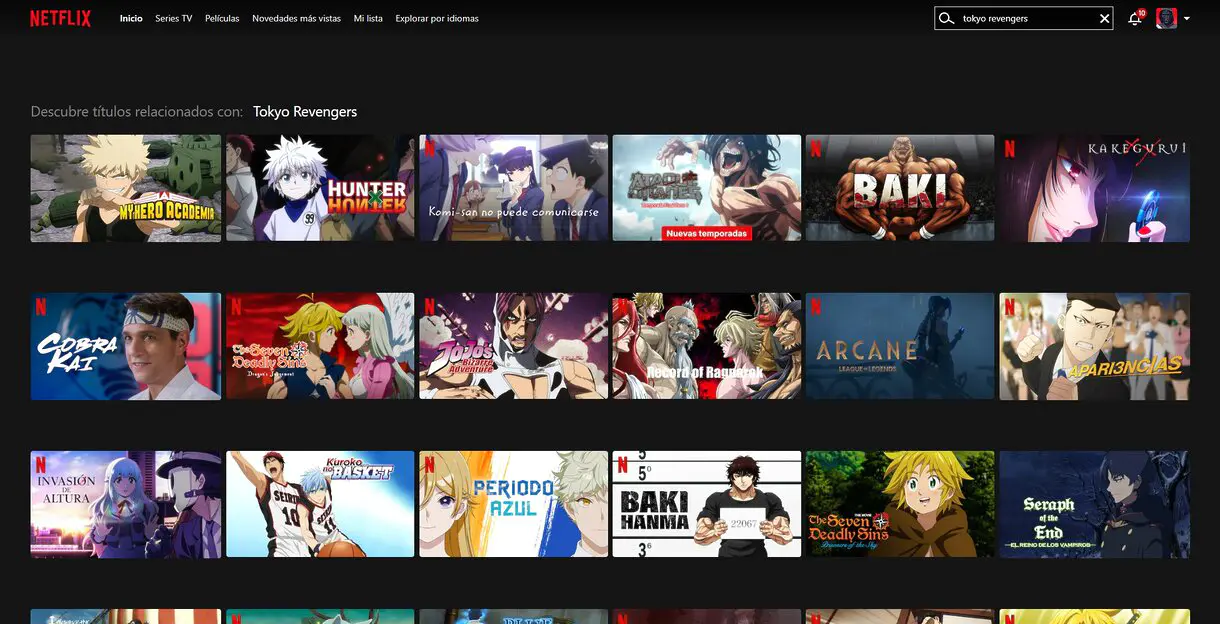Select Komi-san no puede comunicarse
1220x624 pixels.
pos(513,188)
